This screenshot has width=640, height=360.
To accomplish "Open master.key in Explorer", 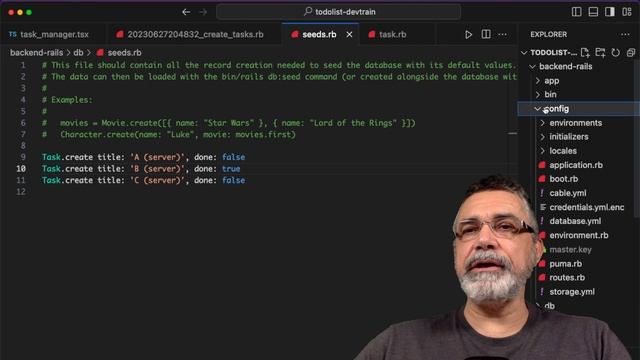I will 570,249.
